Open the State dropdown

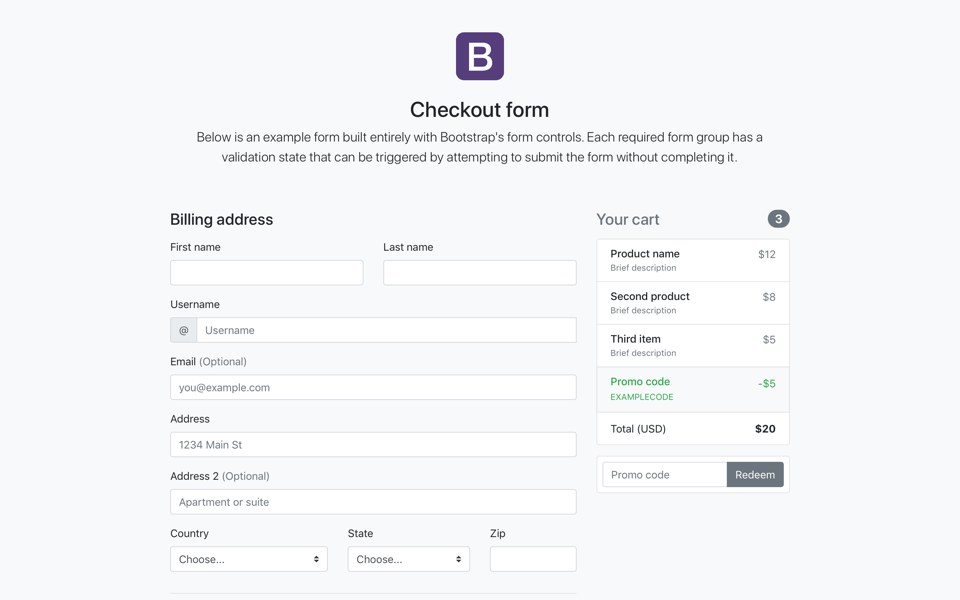tap(408, 558)
